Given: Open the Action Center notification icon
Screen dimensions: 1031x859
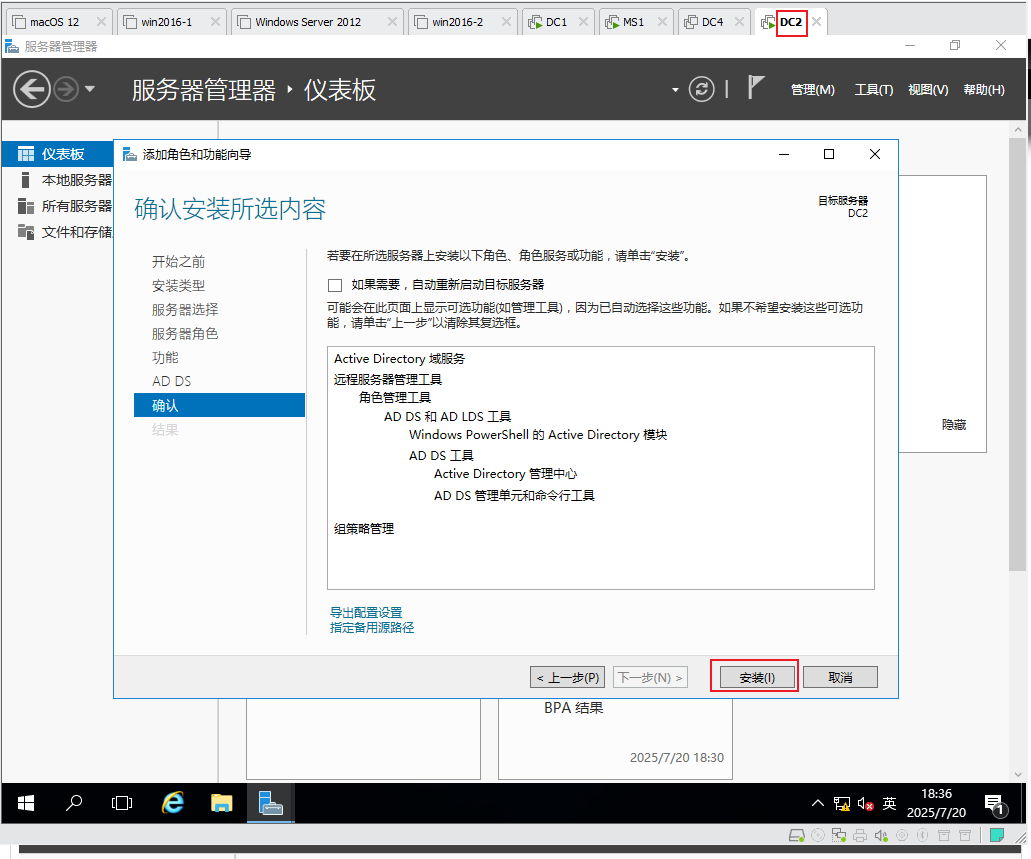Looking at the screenshot, I should [994, 804].
